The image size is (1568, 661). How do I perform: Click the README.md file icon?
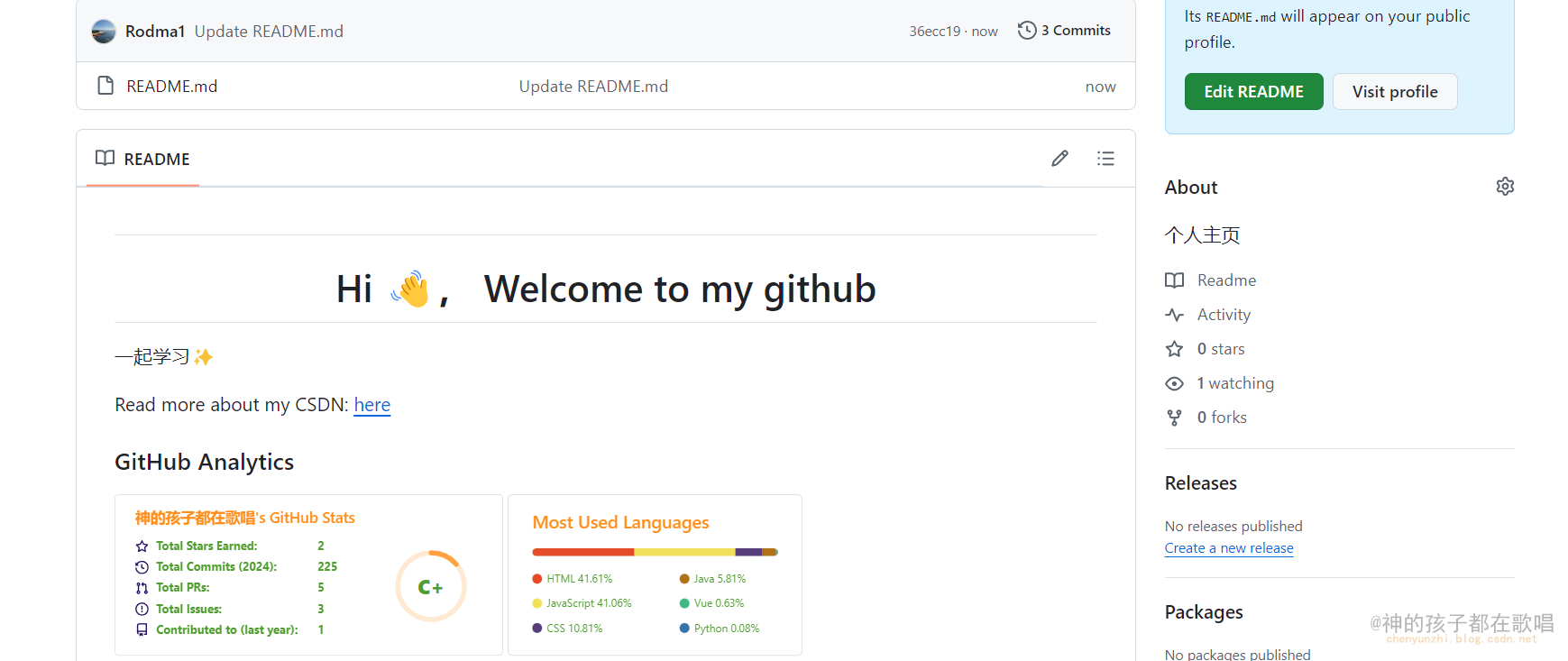105,86
